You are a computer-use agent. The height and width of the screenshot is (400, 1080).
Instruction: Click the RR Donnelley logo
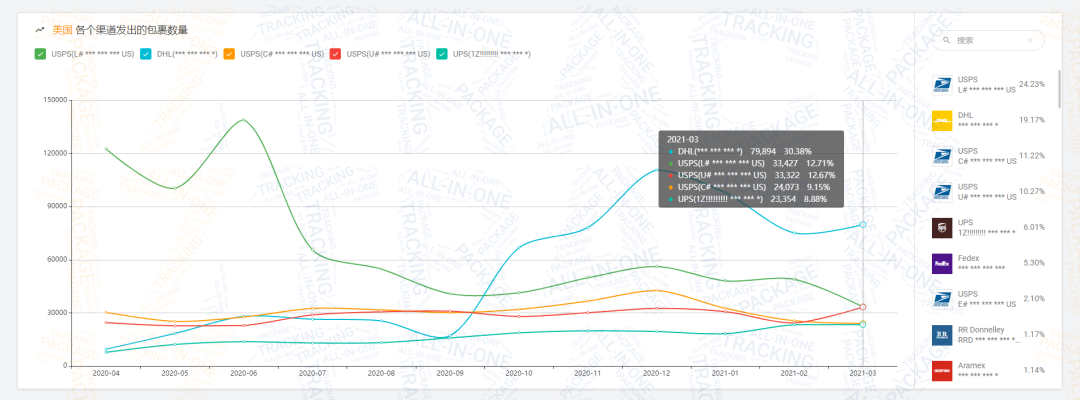coord(941,335)
